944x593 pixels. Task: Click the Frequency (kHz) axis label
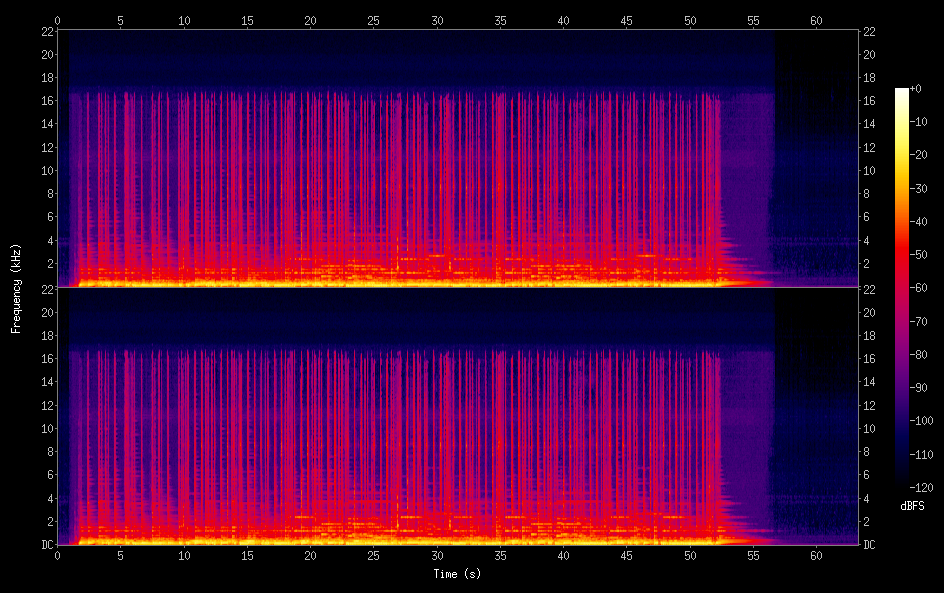[x=16, y=287]
